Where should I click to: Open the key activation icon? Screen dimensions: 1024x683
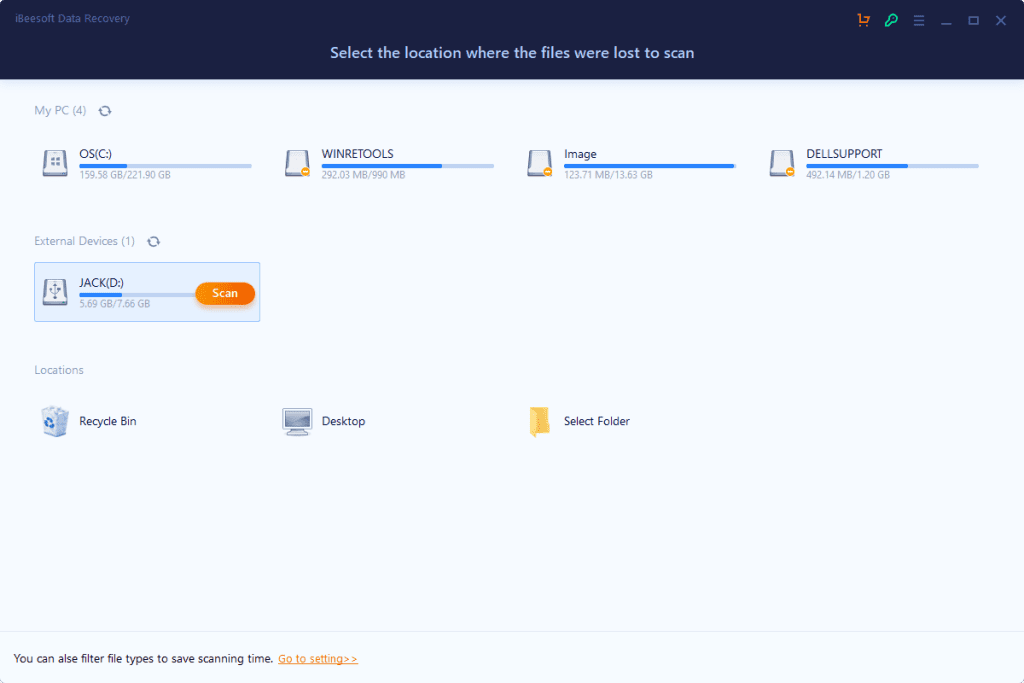891,20
